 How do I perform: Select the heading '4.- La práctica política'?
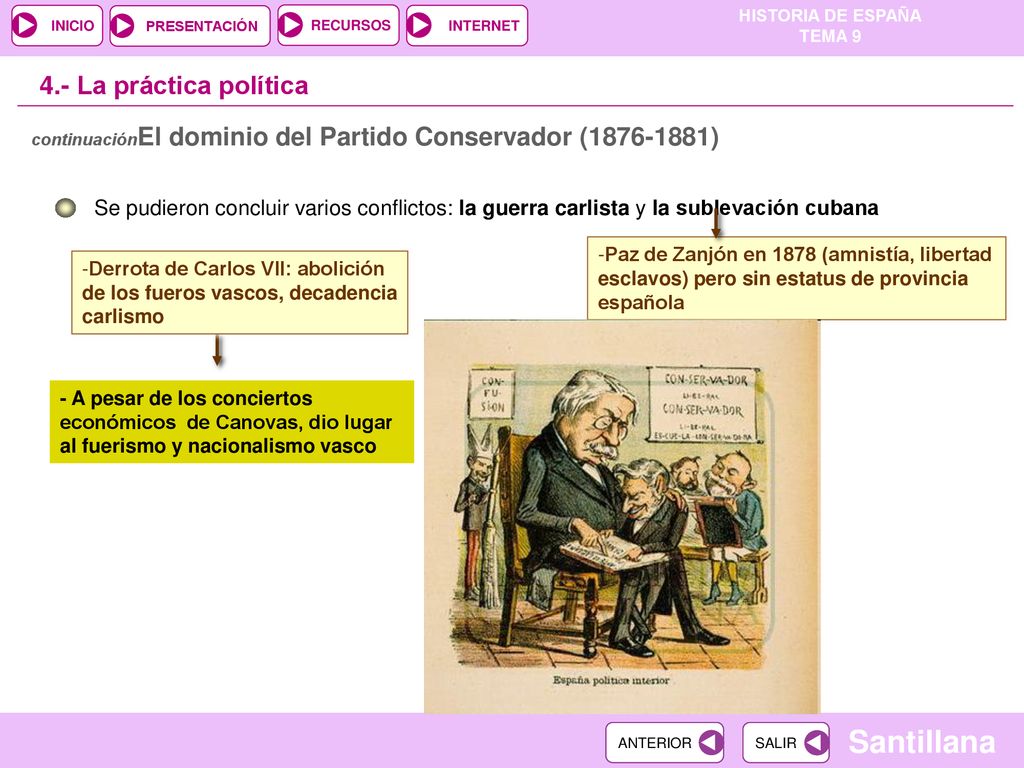[174, 86]
